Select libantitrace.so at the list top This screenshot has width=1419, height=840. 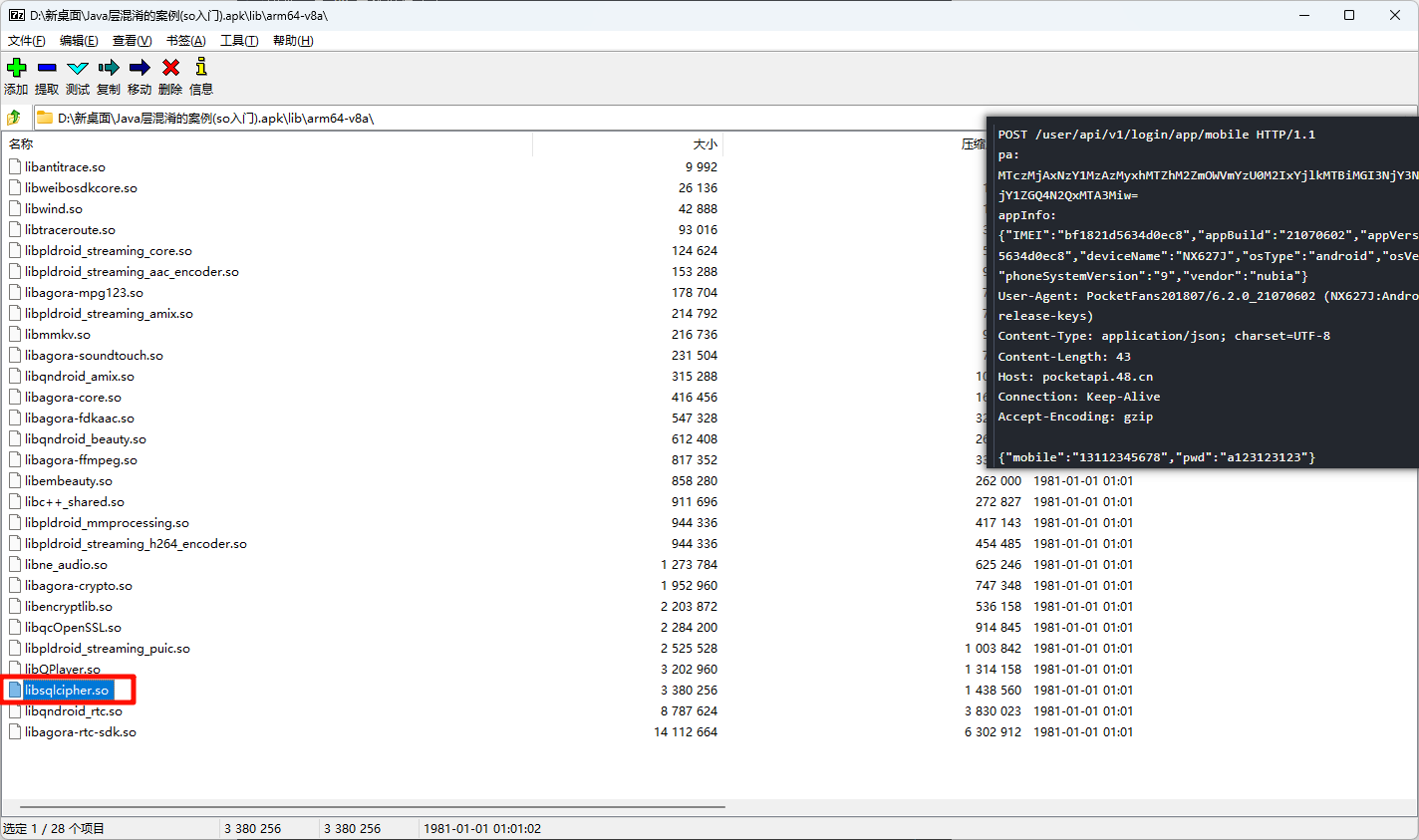click(x=65, y=166)
